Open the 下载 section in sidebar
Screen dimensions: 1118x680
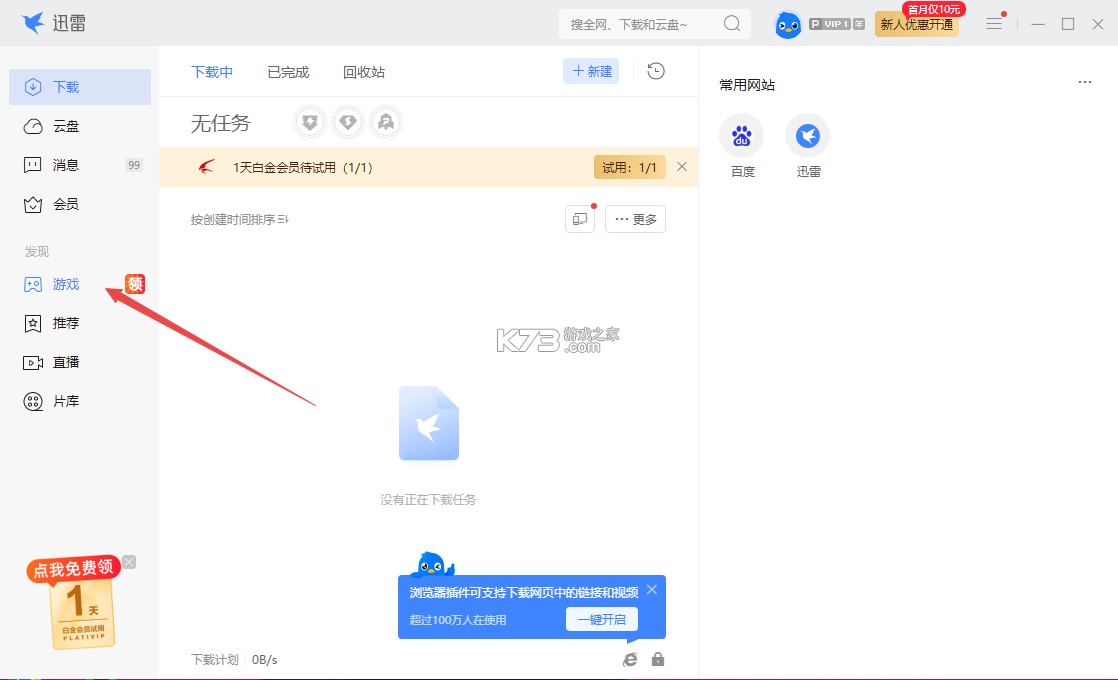click(80, 87)
